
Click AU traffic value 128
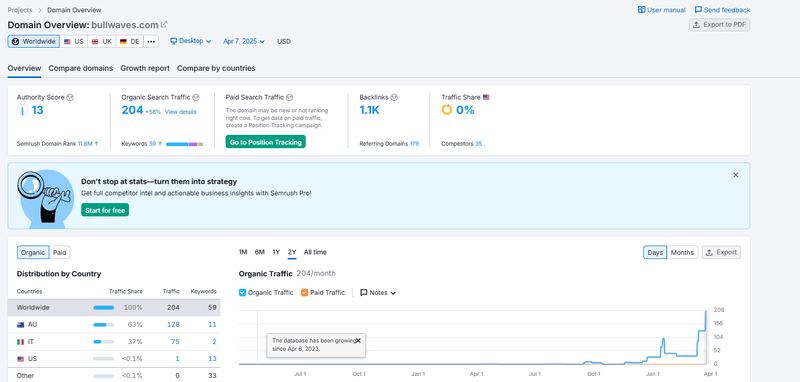point(173,324)
